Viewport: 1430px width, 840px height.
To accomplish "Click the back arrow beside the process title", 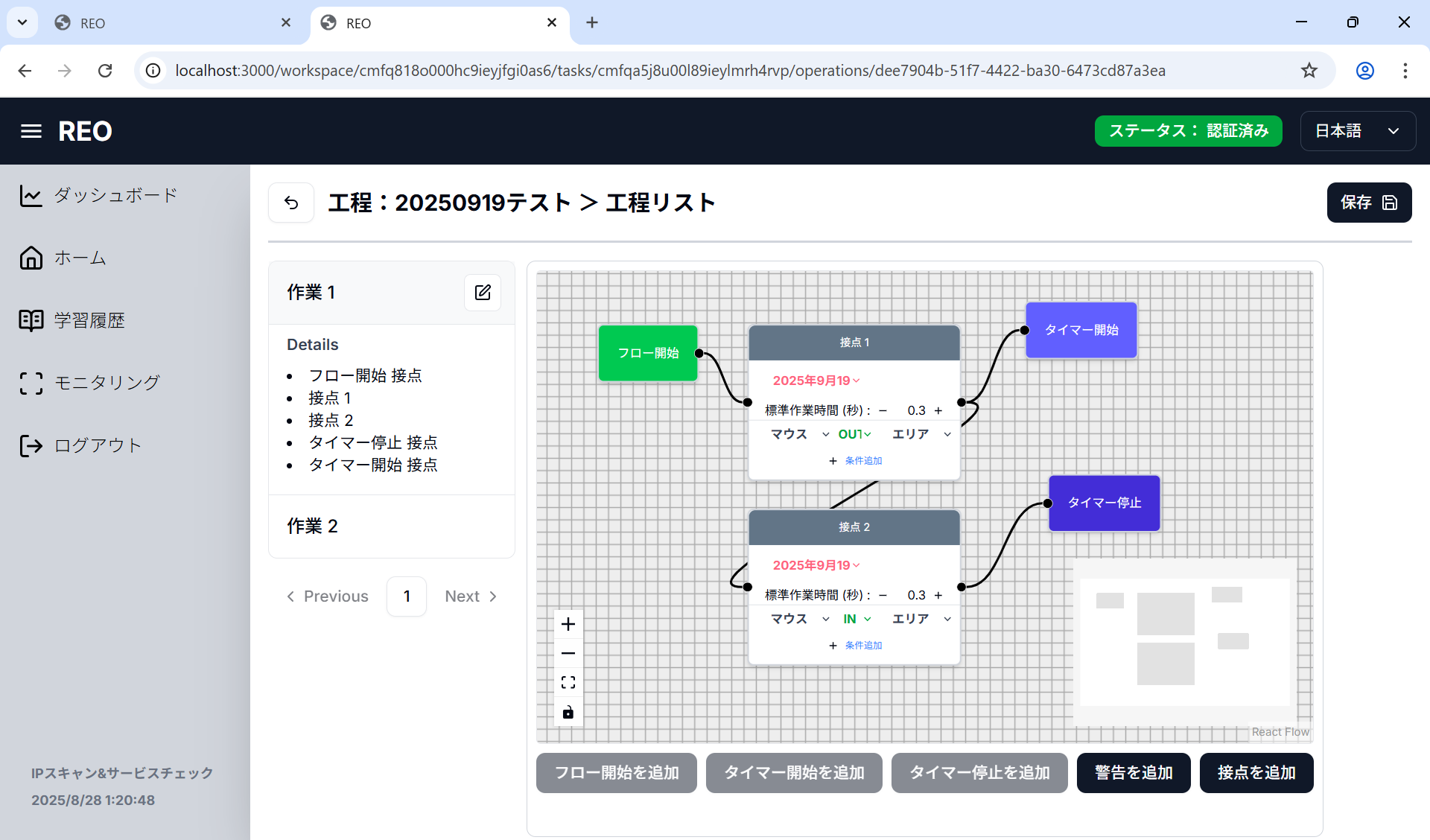I will [x=291, y=203].
